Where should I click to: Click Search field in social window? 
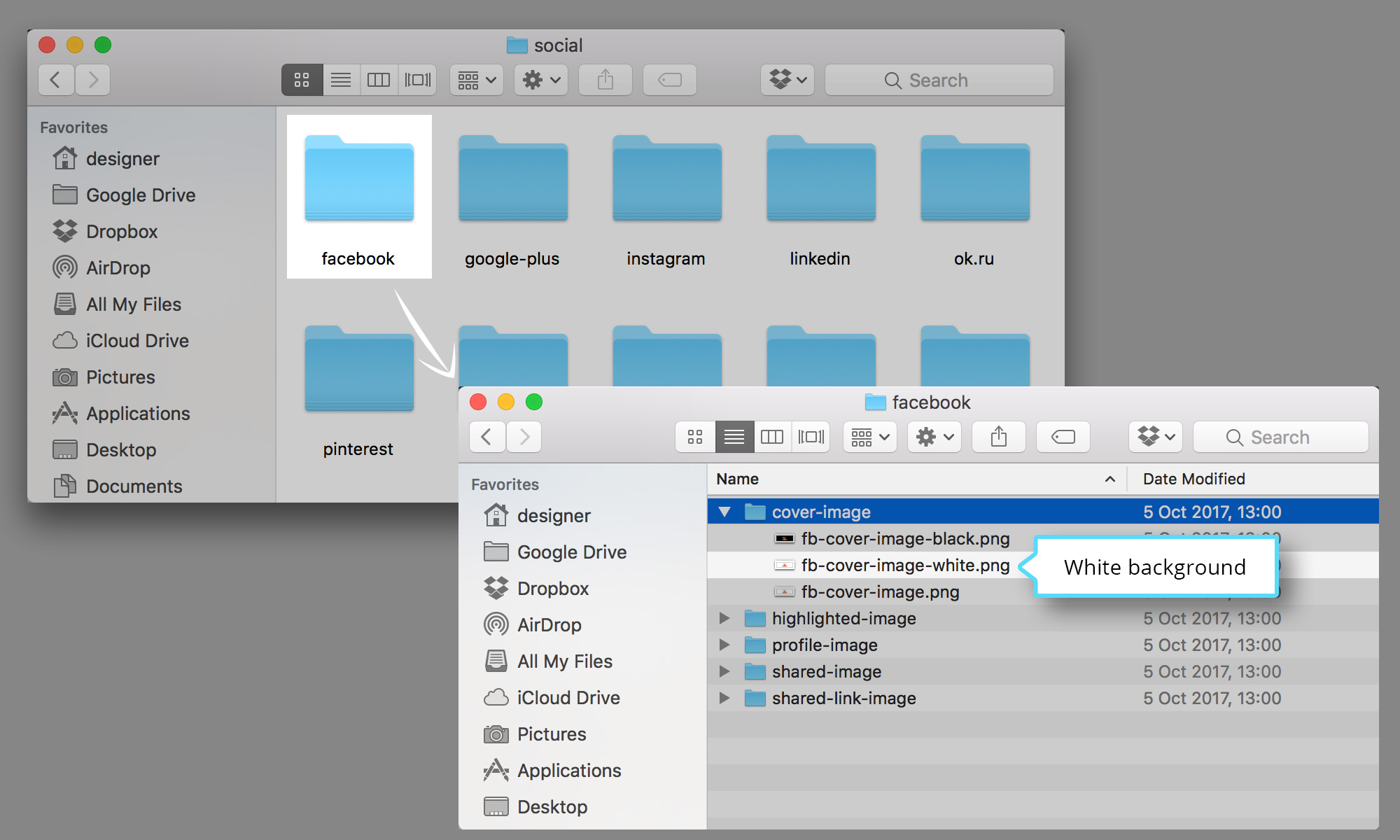[x=939, y=80]
